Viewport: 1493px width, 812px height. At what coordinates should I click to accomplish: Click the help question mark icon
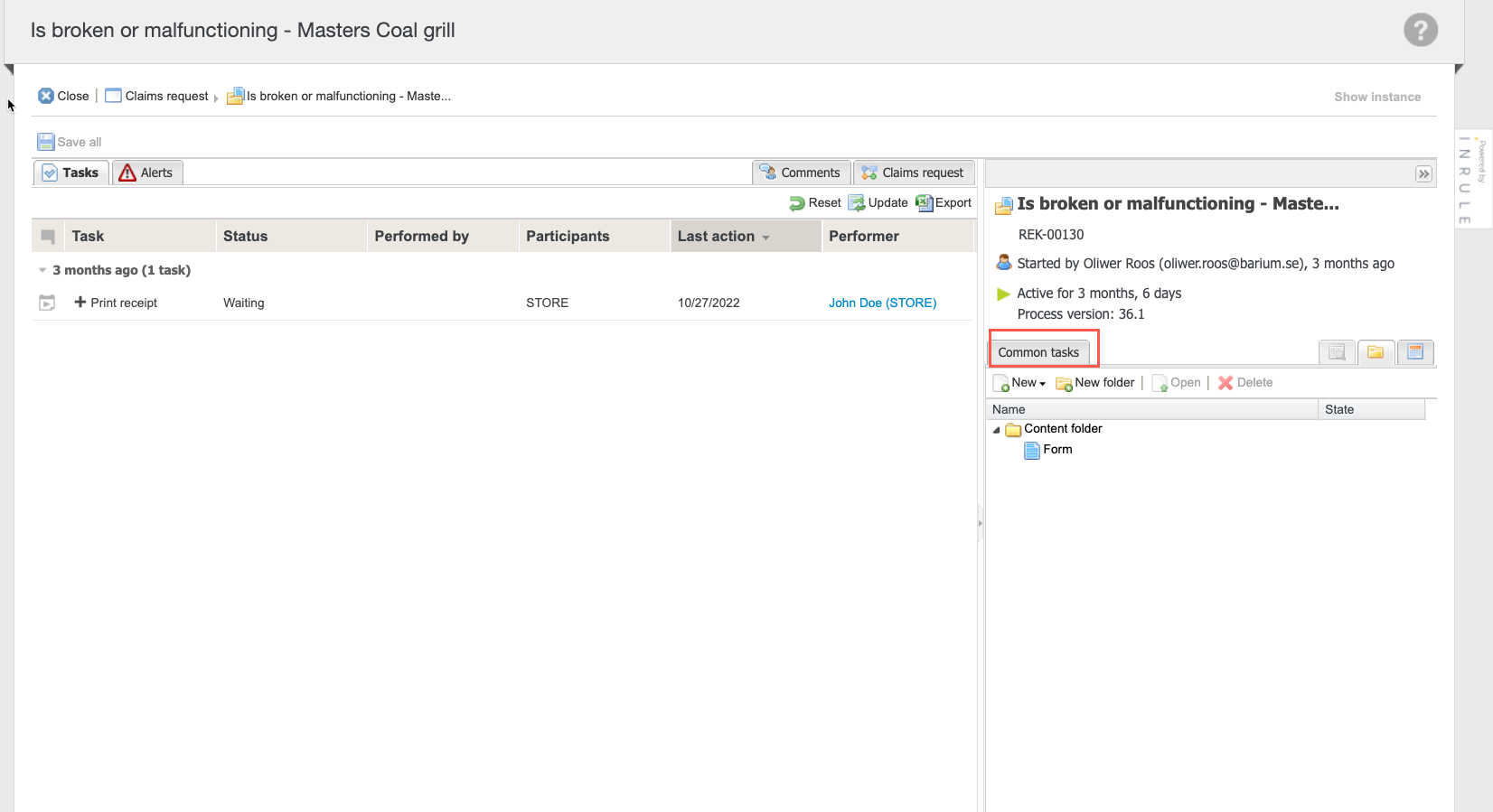pyautogui.click(x=1420, y=30)
